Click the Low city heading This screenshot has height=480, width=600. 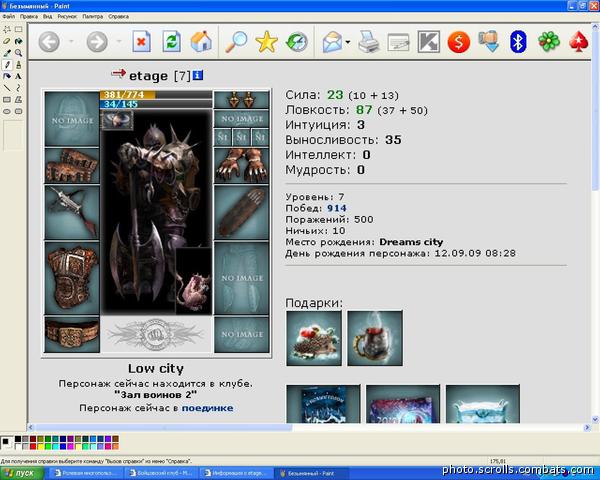pos(156,368)
